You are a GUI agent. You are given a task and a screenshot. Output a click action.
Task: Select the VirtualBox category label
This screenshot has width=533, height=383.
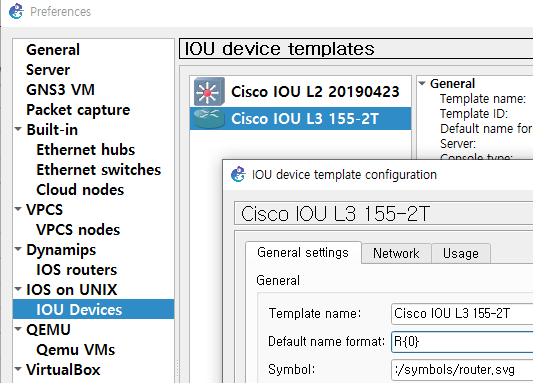click(x=63, y=370)
